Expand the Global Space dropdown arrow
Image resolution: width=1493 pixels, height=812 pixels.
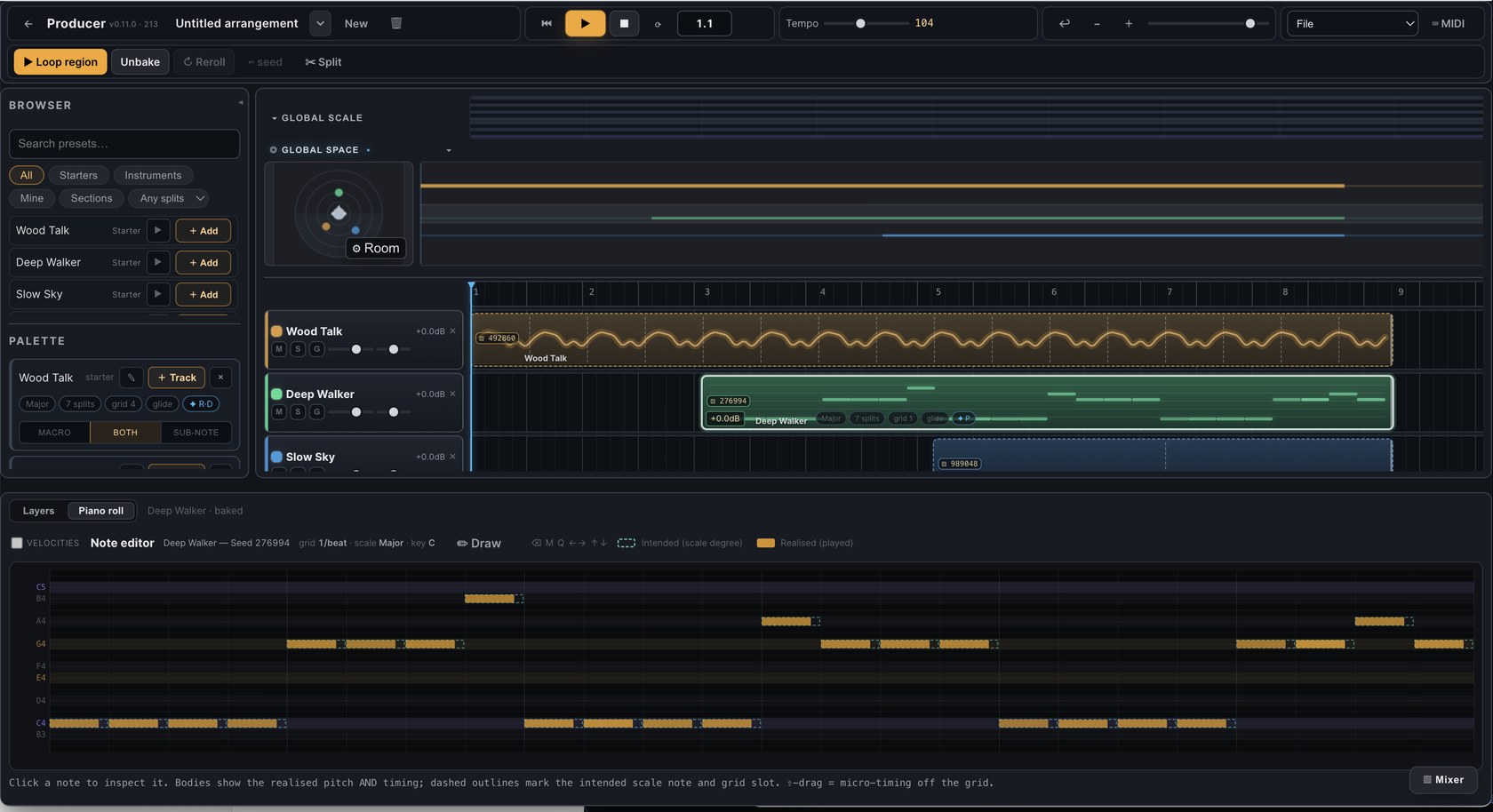(x=449, y=150)
